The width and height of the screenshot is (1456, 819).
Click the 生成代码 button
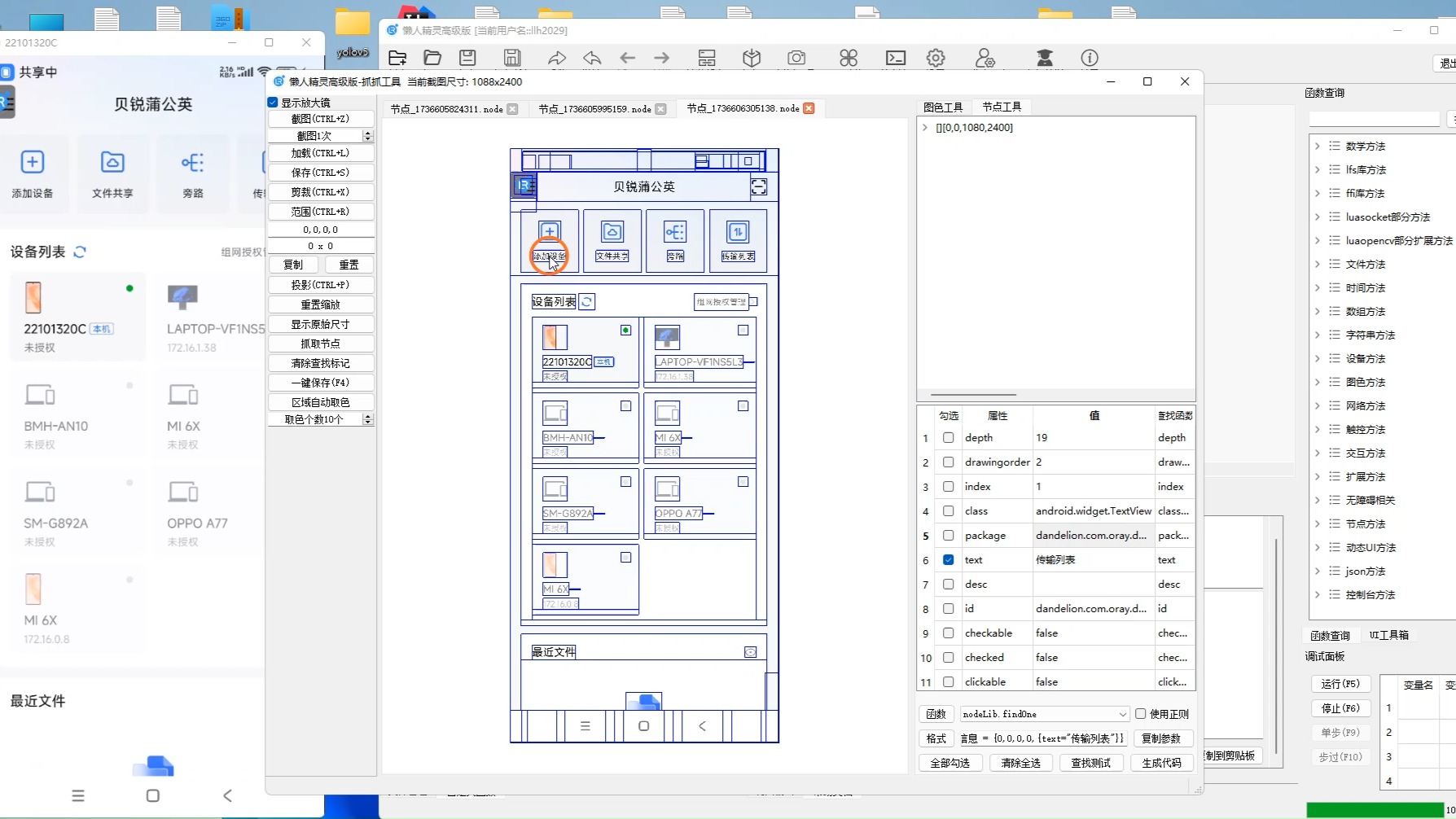point(1161,763)
